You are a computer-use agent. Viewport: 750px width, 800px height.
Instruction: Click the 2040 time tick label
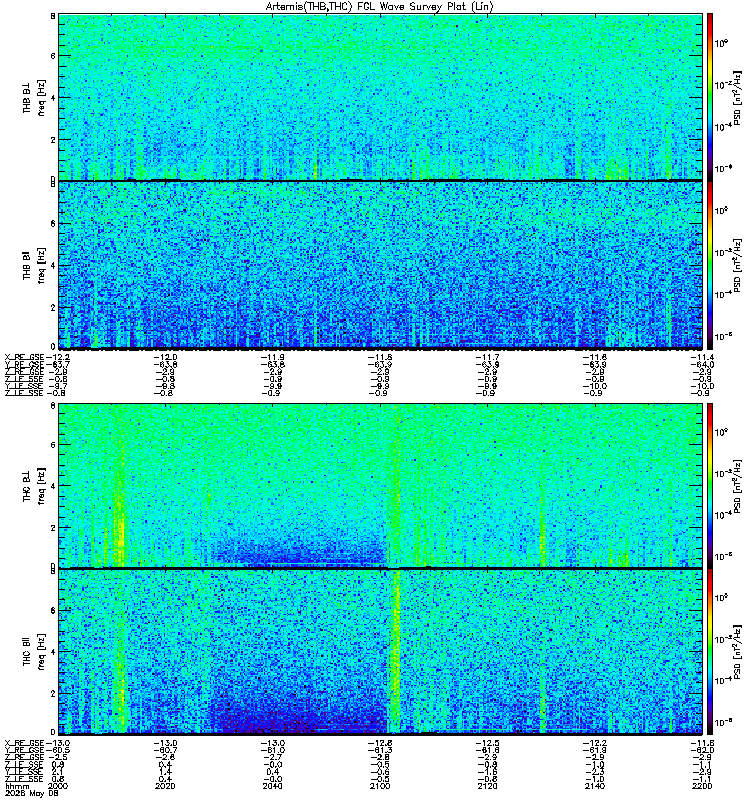pyautogui.click(x=273, y=786)
